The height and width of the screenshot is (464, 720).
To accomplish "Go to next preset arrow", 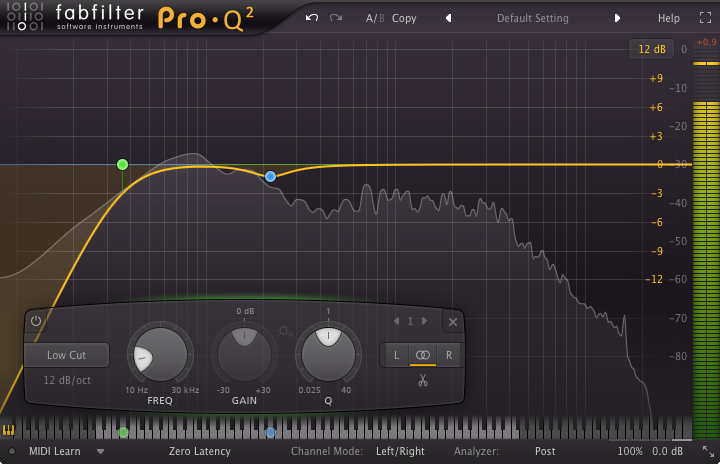I will coord(617,18).
